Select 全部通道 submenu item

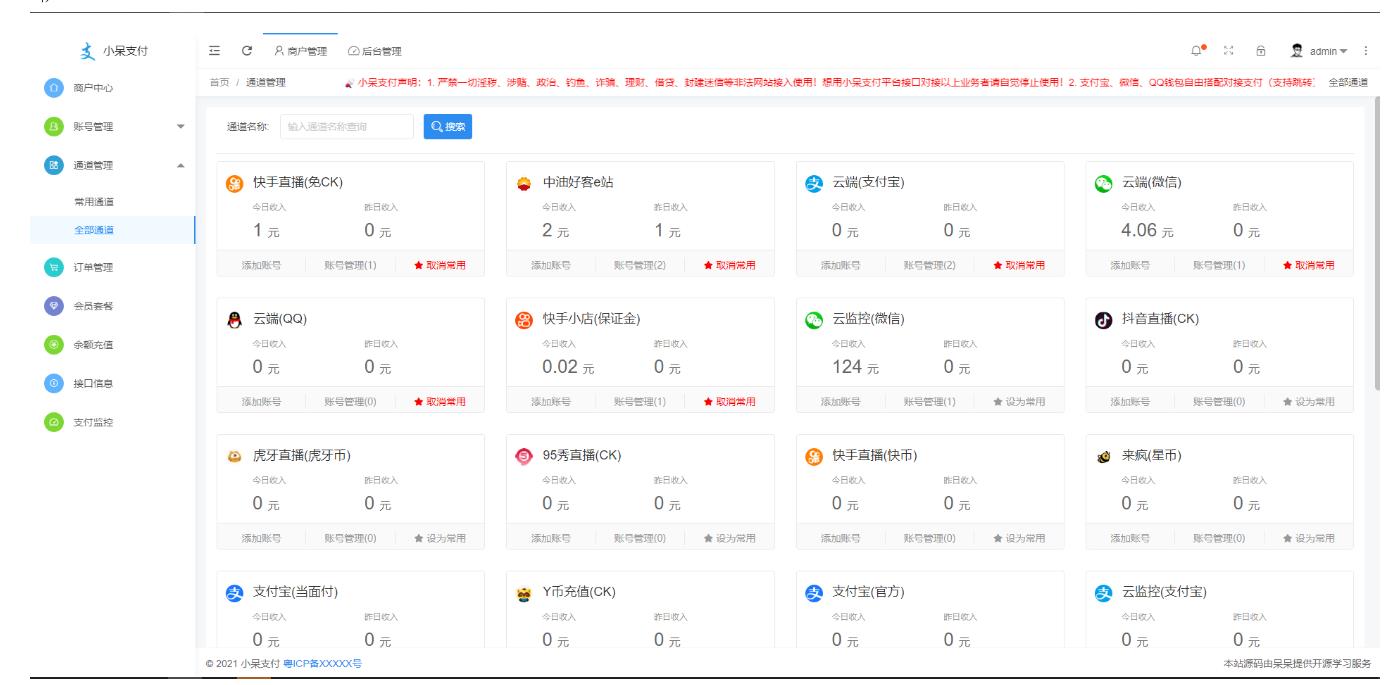pos(94,230)
